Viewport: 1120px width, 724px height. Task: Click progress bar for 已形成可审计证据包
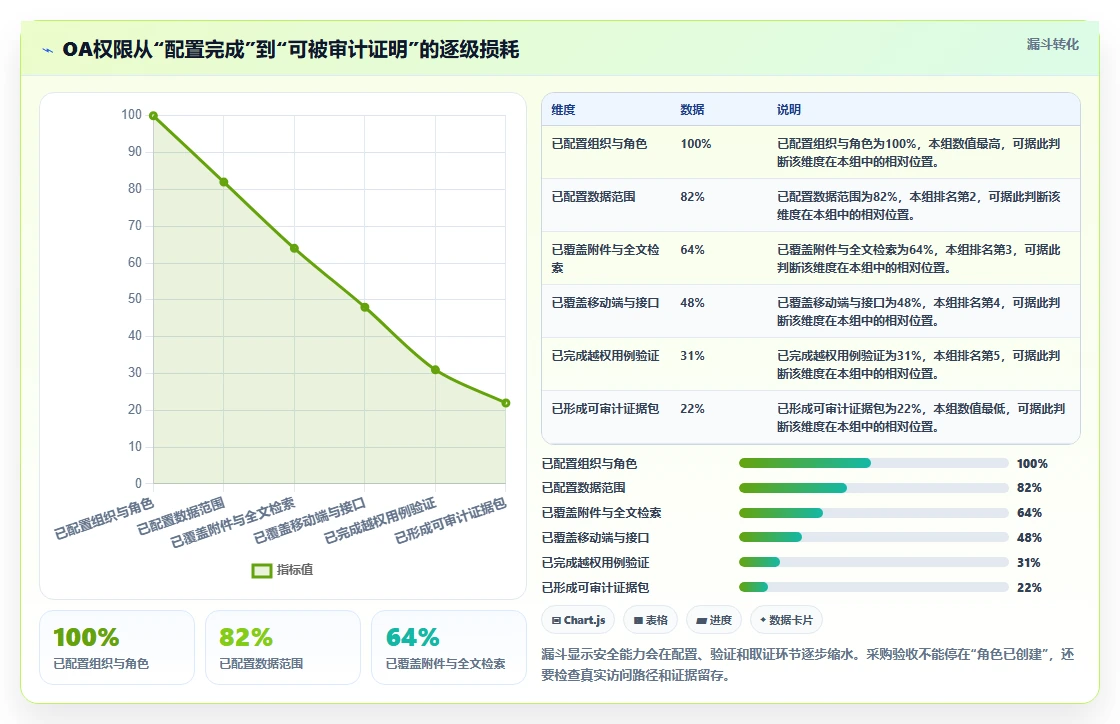click(x=874, y=588)
